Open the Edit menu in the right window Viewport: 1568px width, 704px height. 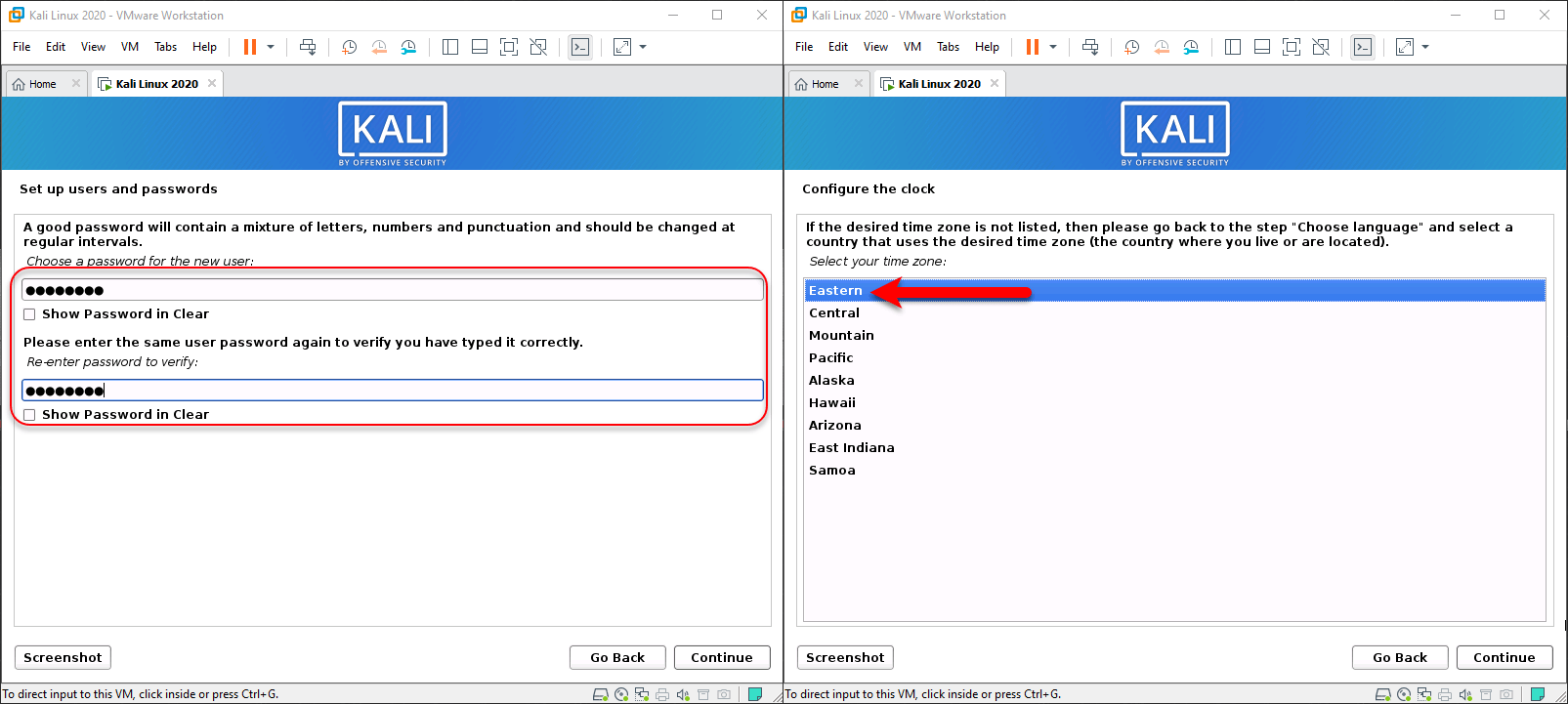pyautogui.click(x=838, y=47)
